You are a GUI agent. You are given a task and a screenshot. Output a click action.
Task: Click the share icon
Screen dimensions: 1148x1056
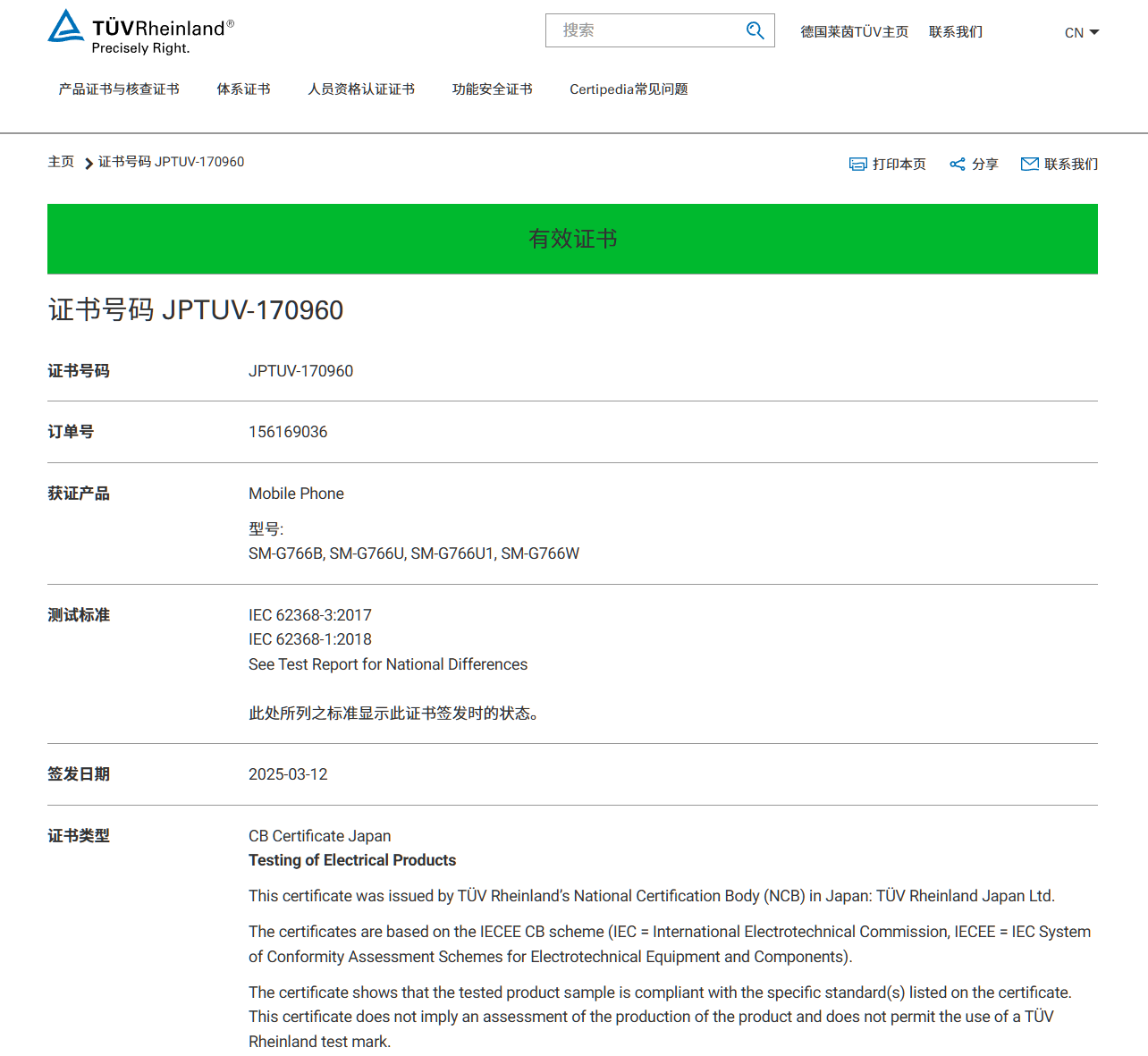tap(958, 165)
